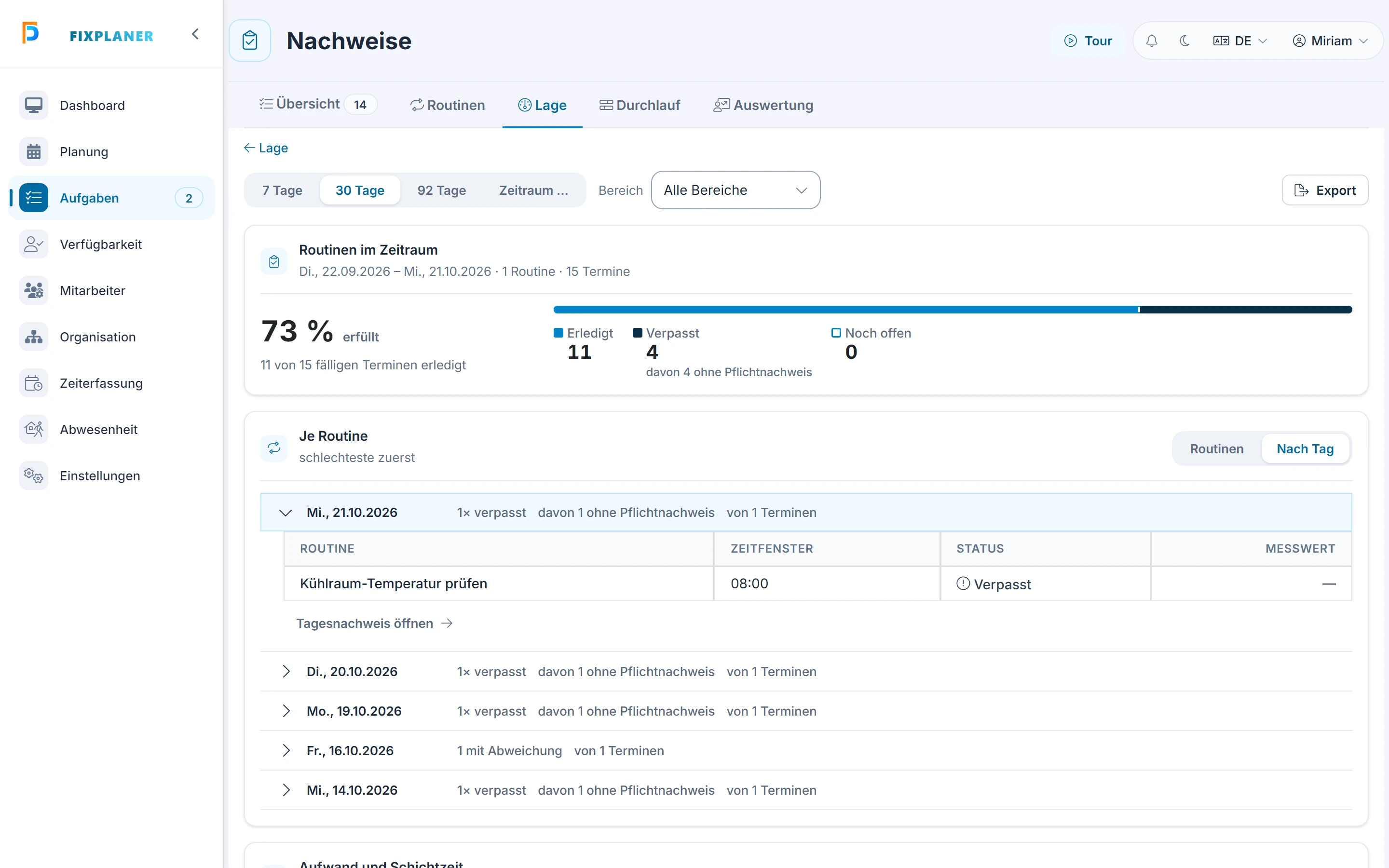Open the Durchlauf tab
The image size is (1389, 868).
[640, 105]
